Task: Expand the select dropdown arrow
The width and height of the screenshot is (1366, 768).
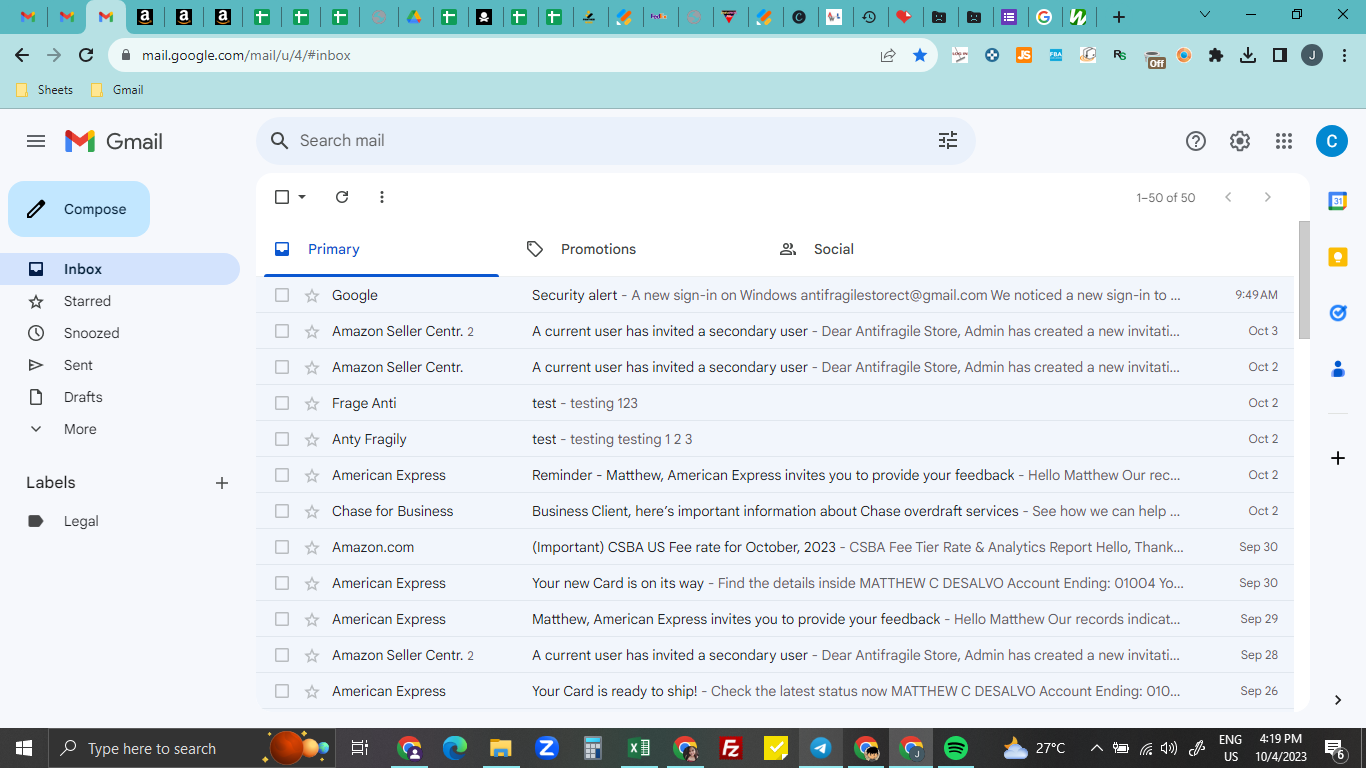Action: tap(302, 197)
